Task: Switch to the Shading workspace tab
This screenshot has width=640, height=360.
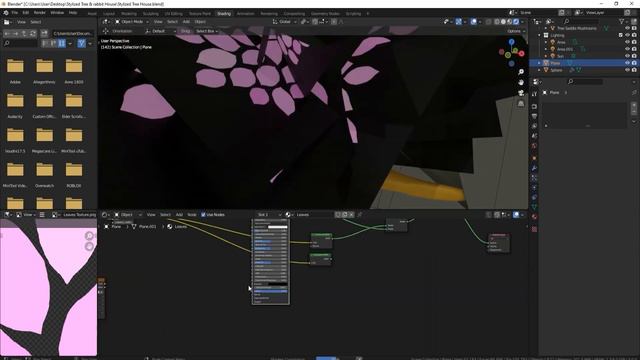Action: pyautogui.click(x=224, y=13)
